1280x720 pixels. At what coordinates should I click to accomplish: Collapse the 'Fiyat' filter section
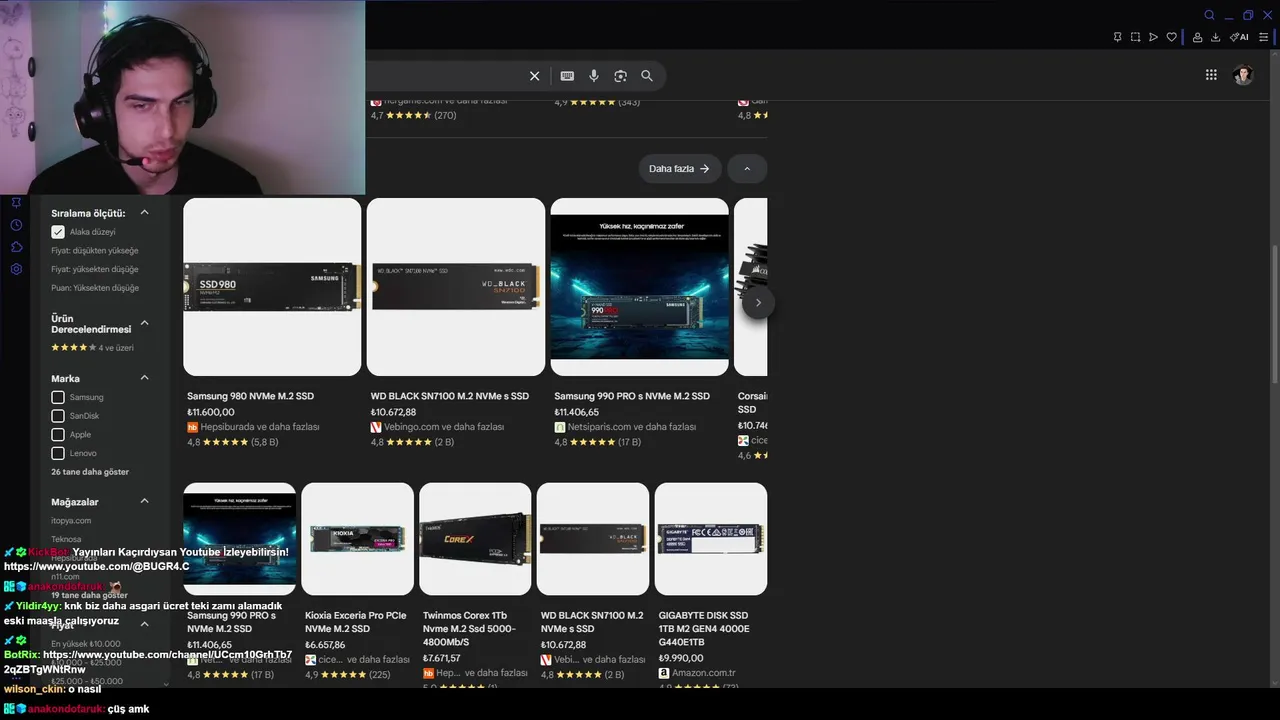(144, 624)
